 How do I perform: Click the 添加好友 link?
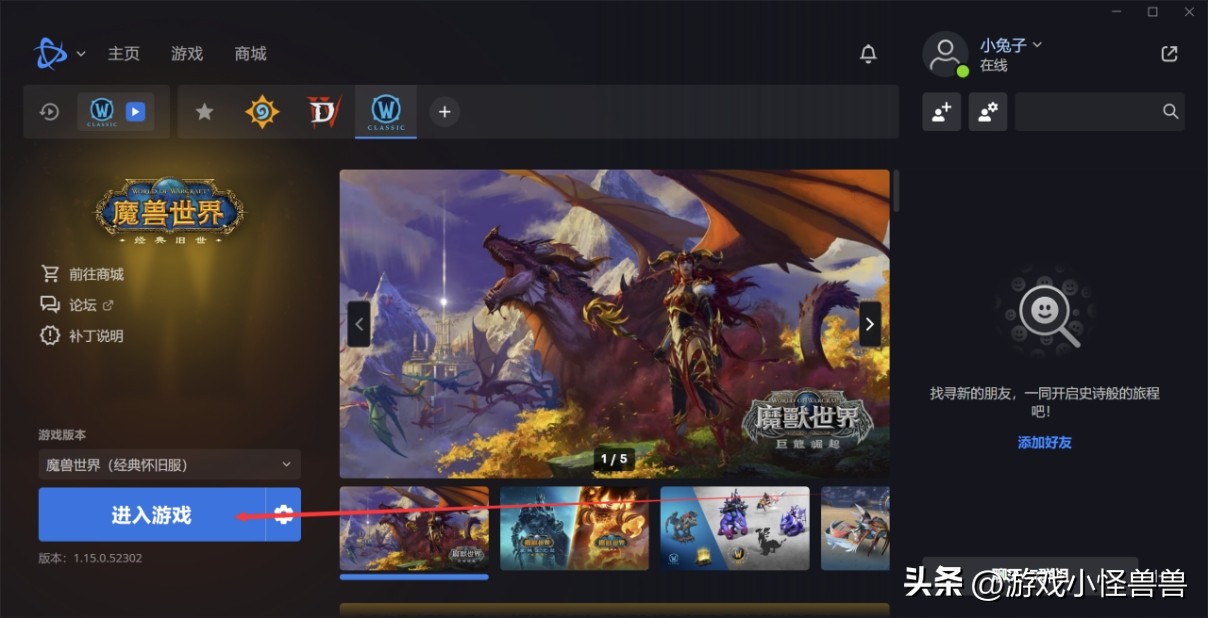[x=1044, y=443]
